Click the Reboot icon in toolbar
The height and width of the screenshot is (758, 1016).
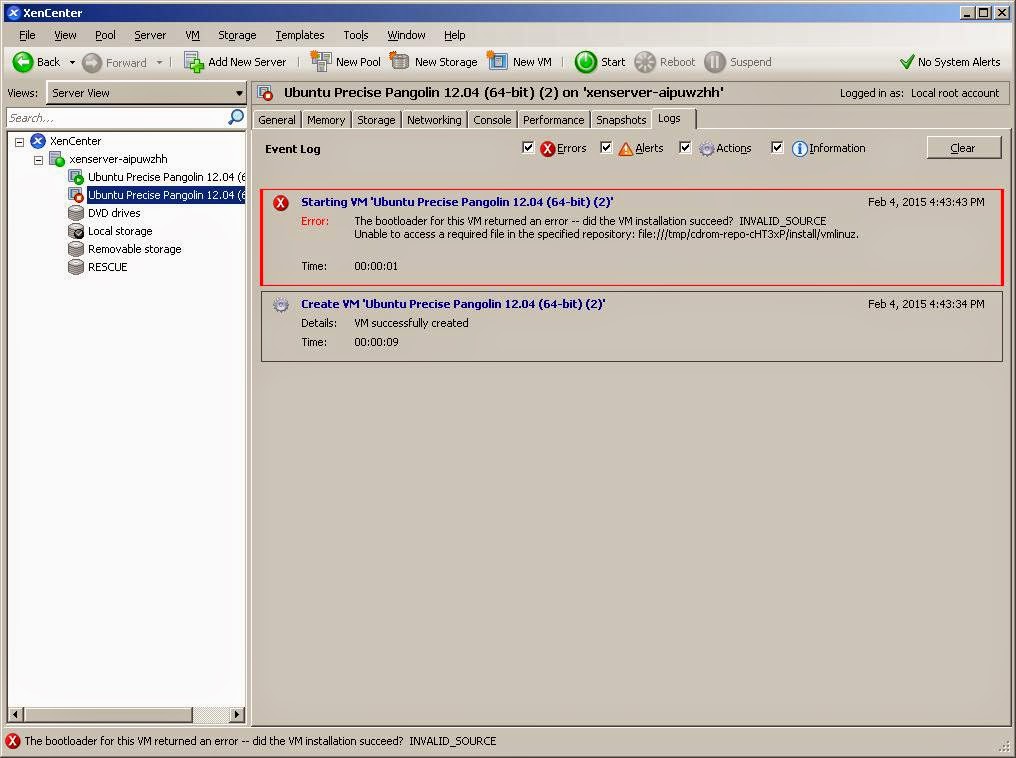(x=645, y=62)
